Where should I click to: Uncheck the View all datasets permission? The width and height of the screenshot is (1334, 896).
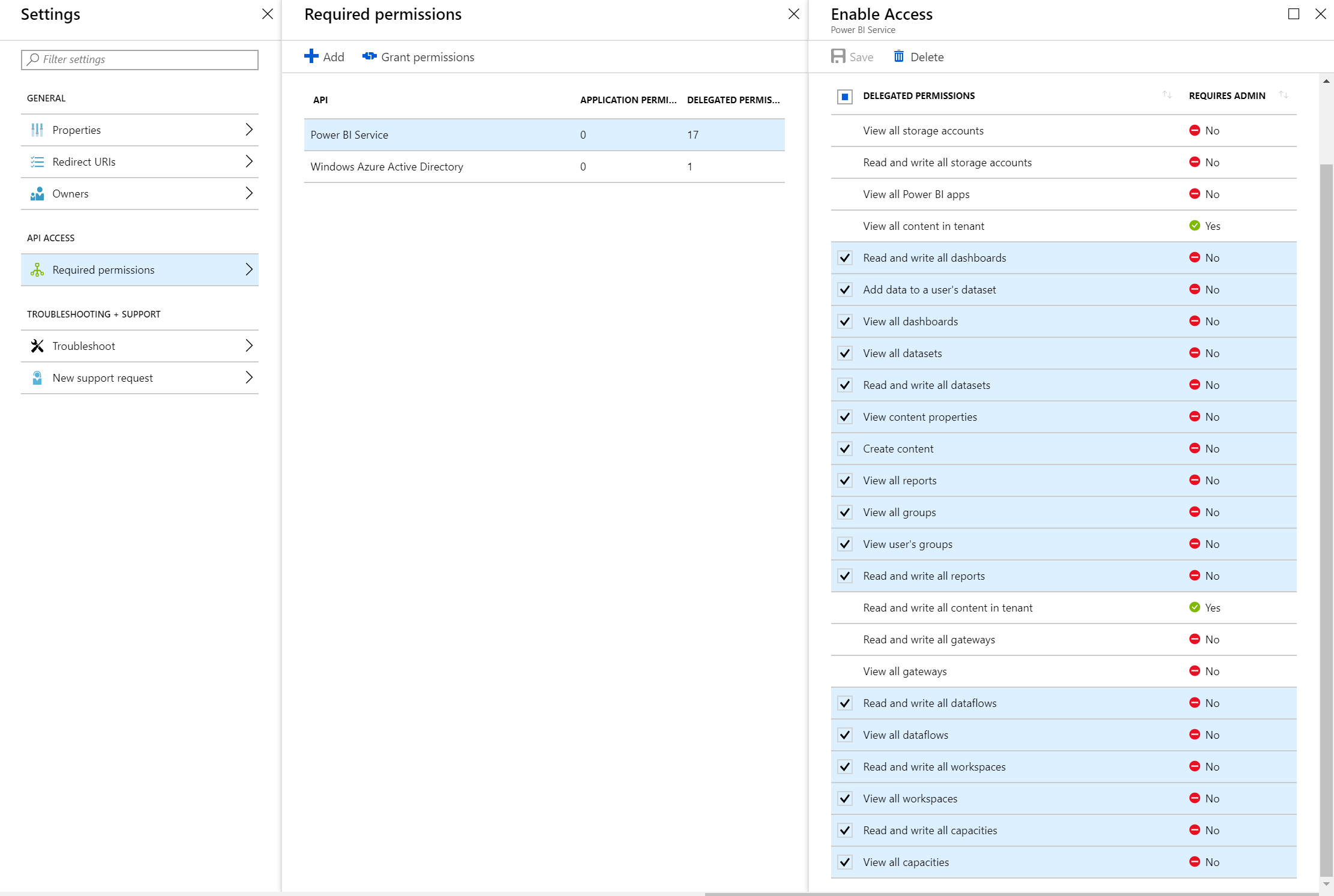point(845,353)
